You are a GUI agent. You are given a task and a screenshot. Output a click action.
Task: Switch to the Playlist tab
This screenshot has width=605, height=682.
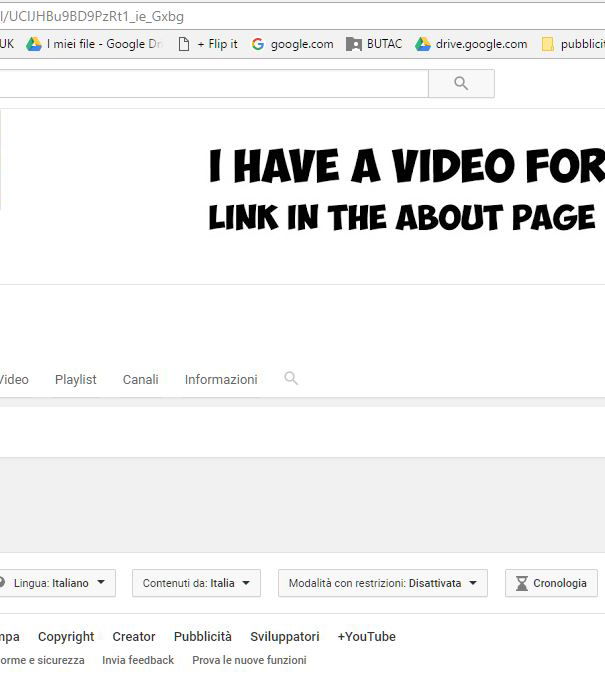coord(76,380)
